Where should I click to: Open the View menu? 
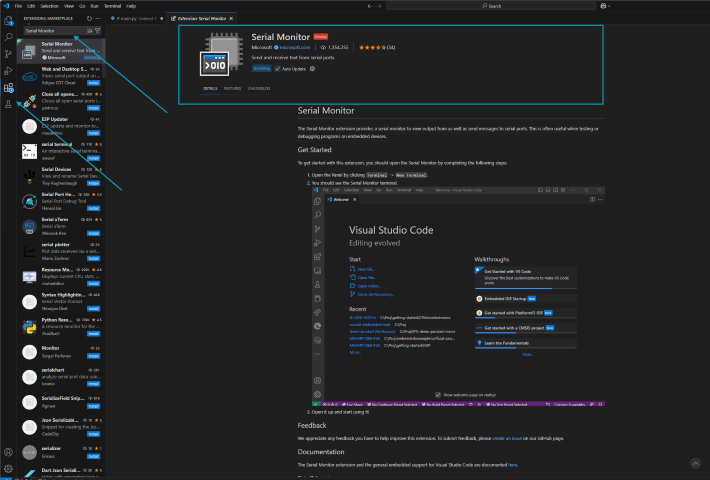[69, 6]
